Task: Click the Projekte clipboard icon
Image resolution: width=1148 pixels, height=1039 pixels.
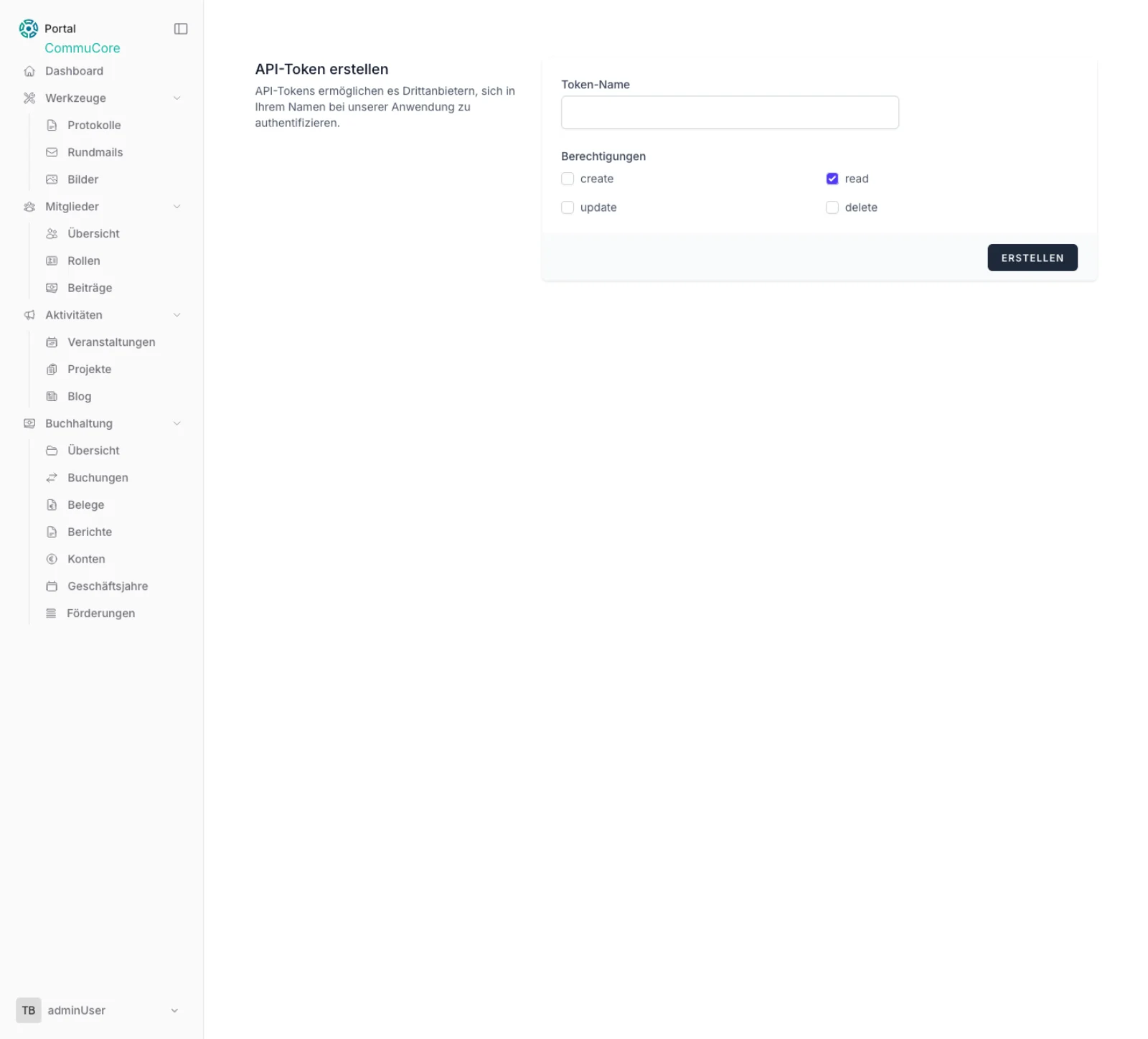Action: (52, 370)
